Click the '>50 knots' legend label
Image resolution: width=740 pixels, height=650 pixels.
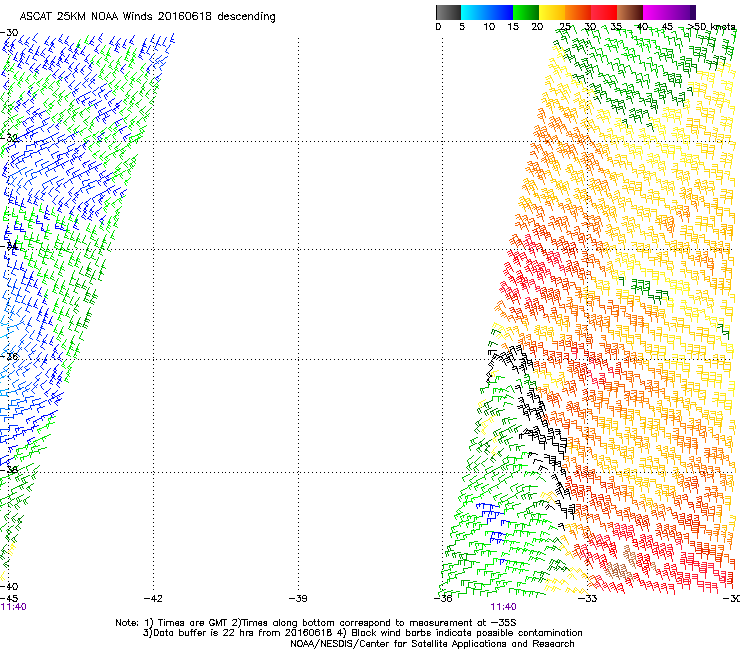710,27
